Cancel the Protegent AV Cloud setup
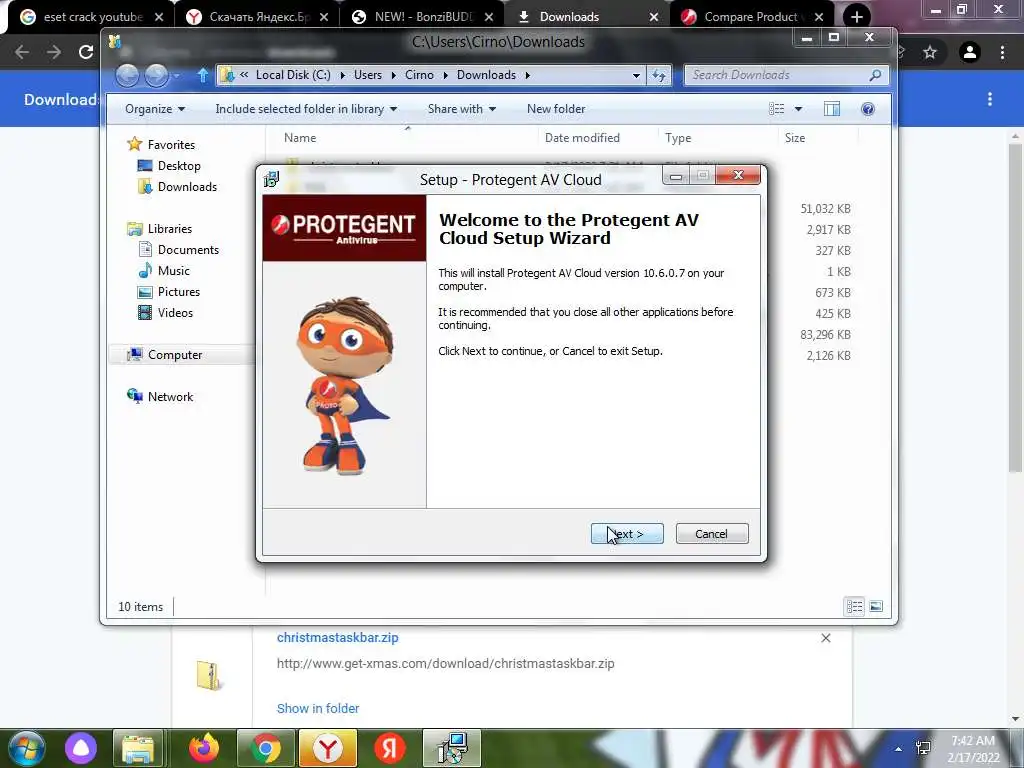Image resolution: width=1024 pixels, height=768 pixels. 712,534
